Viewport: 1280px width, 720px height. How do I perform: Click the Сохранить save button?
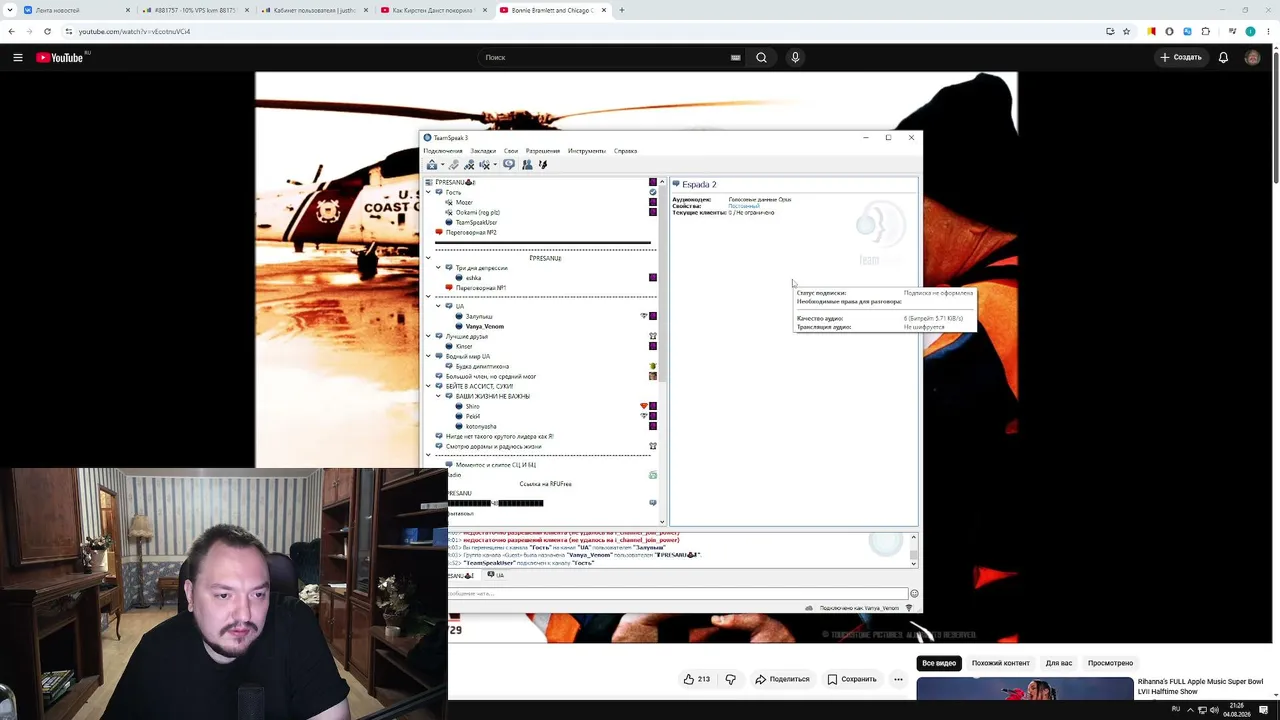852,679
